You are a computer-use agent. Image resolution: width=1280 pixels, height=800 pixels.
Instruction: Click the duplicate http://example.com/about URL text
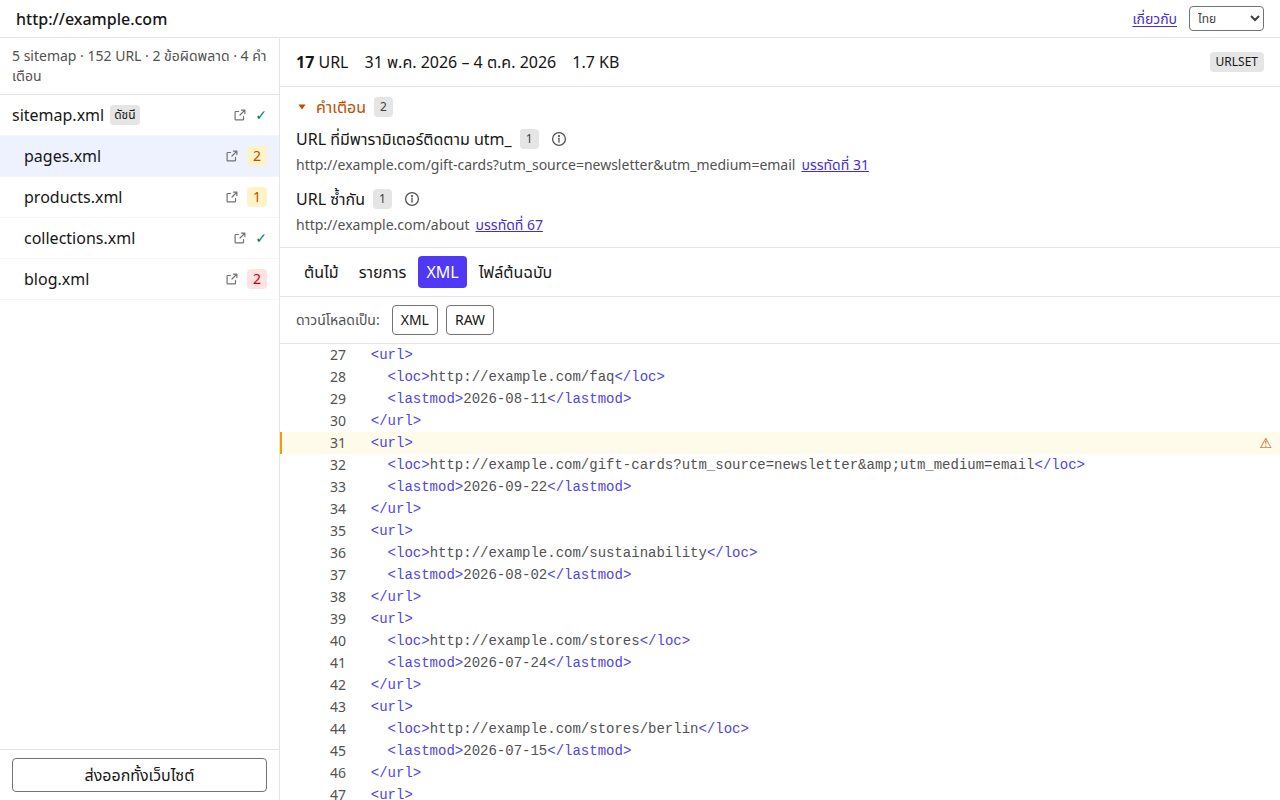click(x=381, y=225)
